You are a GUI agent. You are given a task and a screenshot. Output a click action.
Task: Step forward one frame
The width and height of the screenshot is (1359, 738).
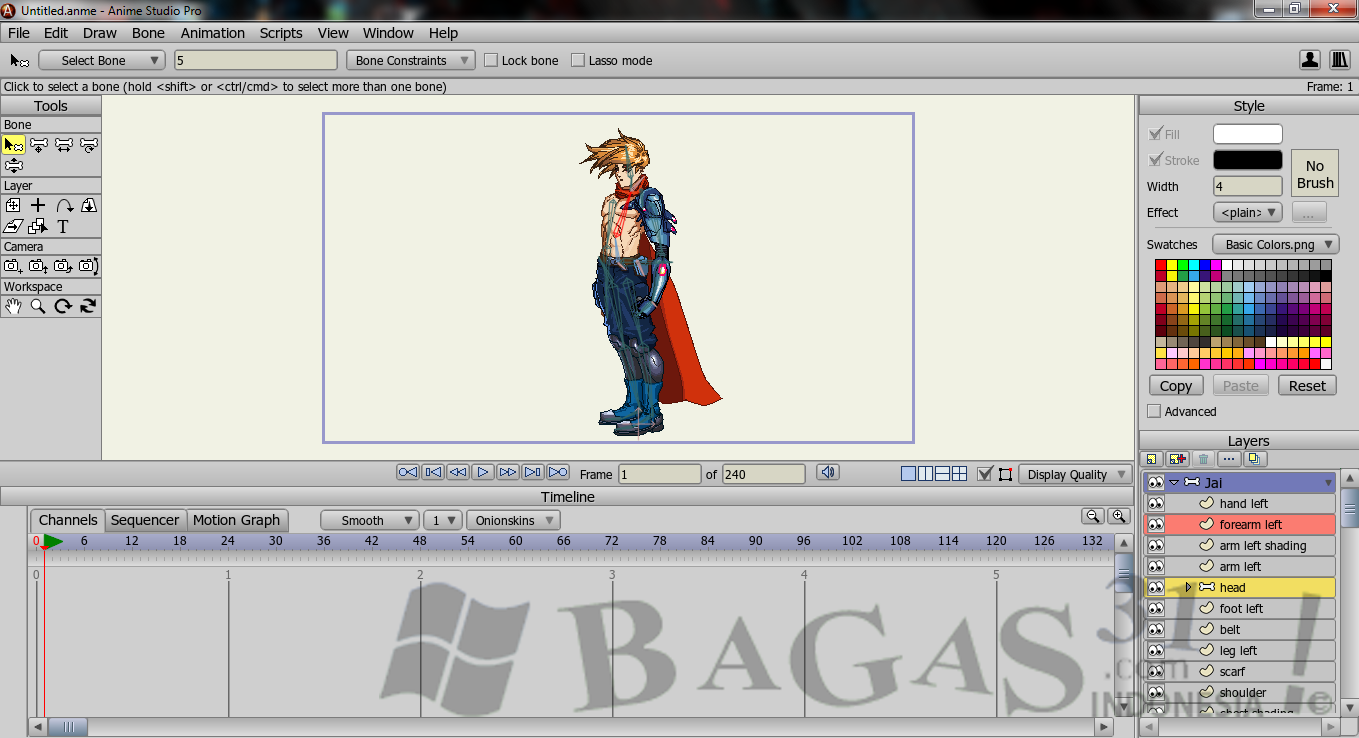[x=508, y=472]
